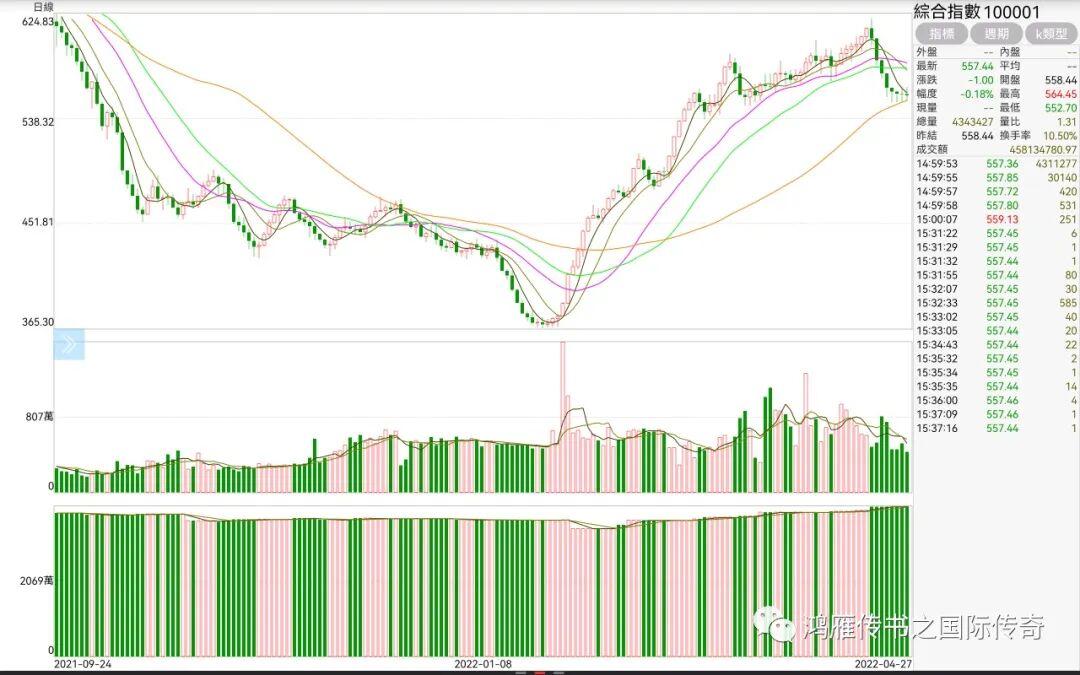This screenshot has width=1080, height=675.
Task: Click tick volume 4311277
Action: 1056,164
